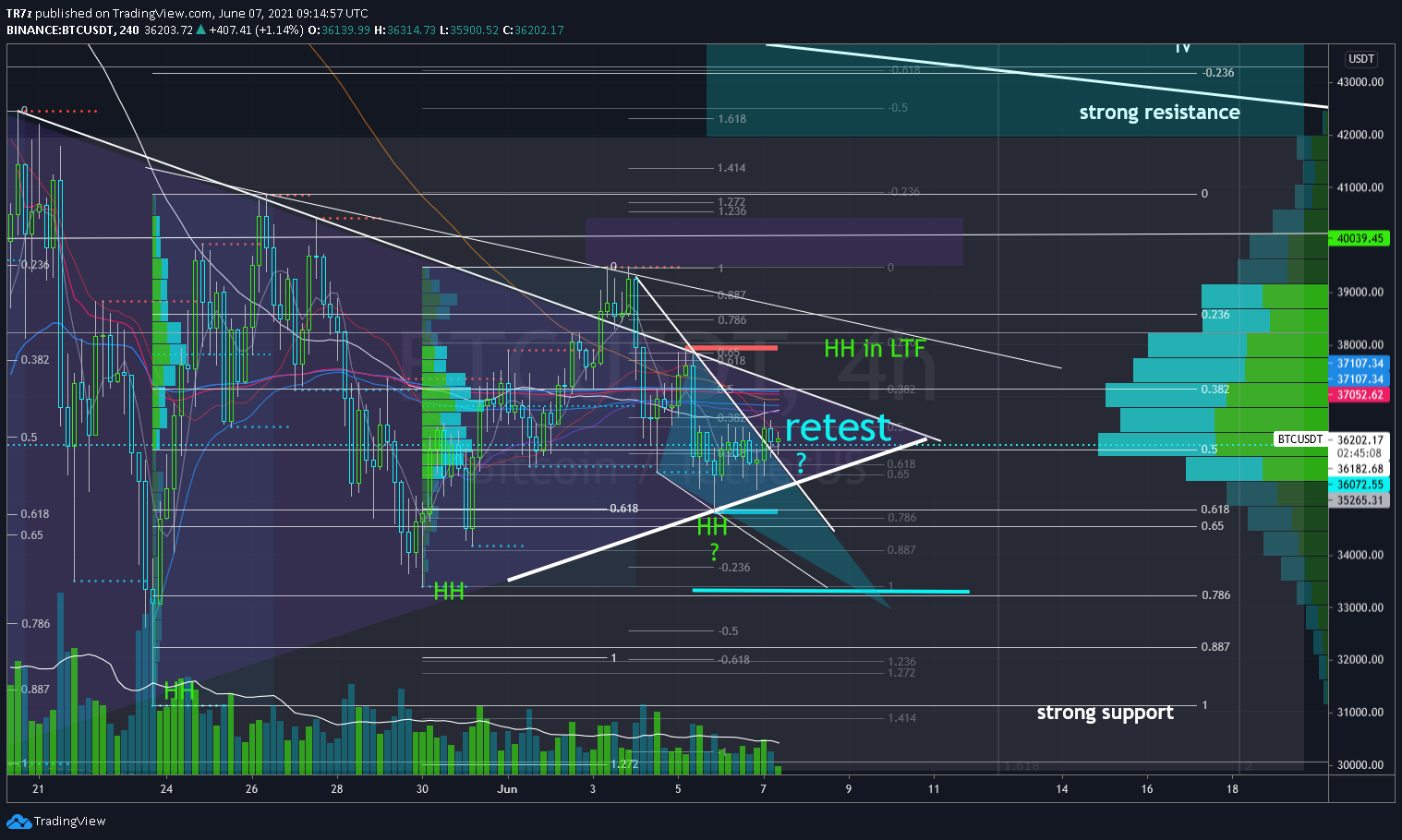Click date 26 on the time axis
Image resolution: width=1402 pixels, height=840 pixels.
[x=251, y=788]
